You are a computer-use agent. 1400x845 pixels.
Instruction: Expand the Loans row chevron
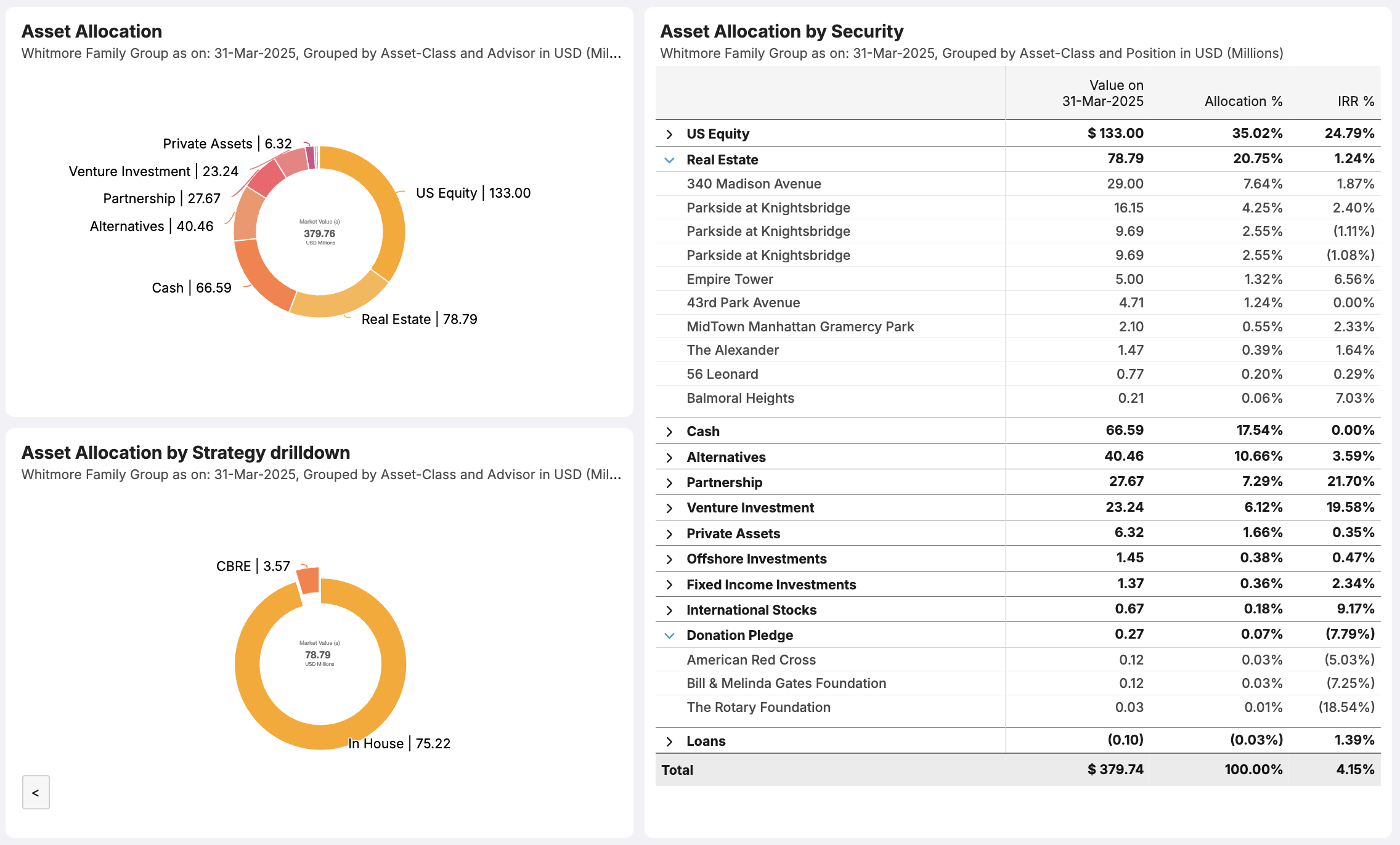tap(669, 742)
